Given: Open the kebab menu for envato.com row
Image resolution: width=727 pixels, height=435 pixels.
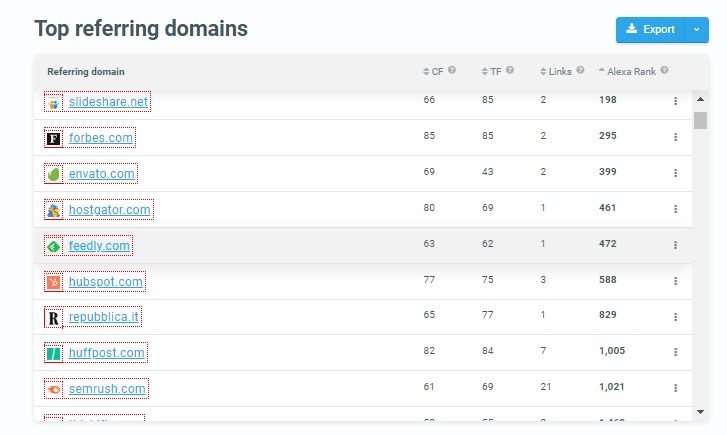Looking at the screenshot, I should tap(676, 173).
